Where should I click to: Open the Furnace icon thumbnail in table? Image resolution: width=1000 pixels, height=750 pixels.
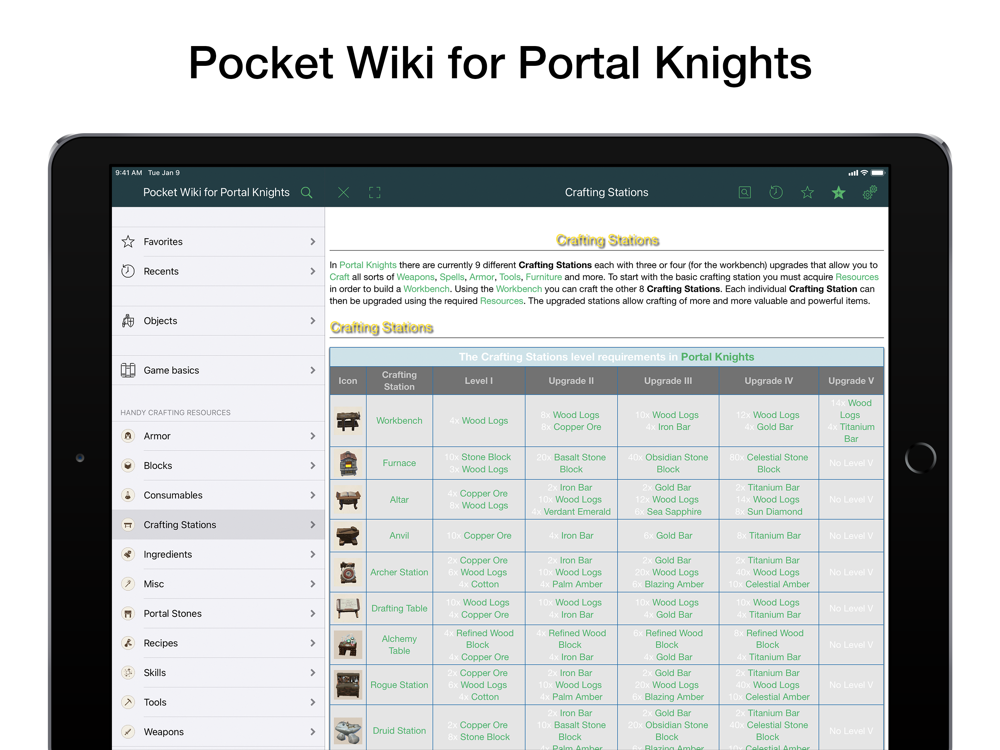(348, 463)
